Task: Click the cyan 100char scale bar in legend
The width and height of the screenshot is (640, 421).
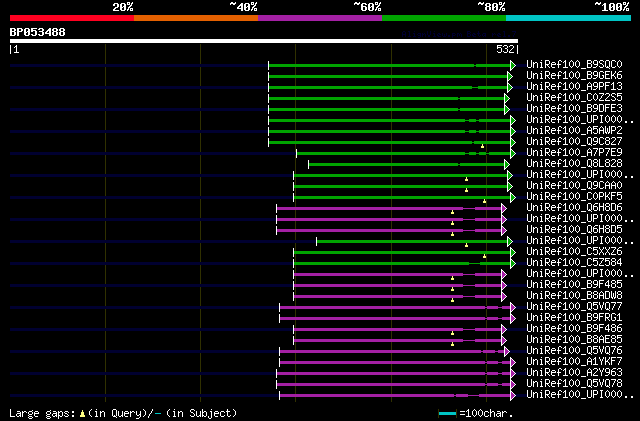Action: [447, 414]
